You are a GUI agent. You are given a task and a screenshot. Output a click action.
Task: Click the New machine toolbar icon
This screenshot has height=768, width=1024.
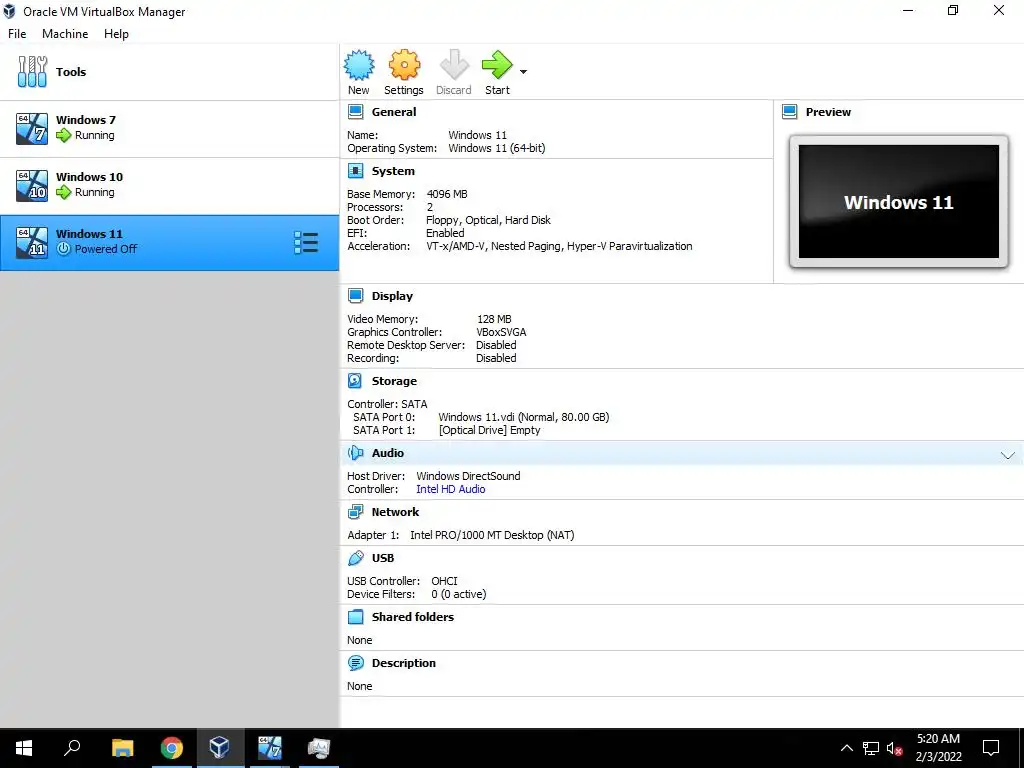[x=359, y=65]
